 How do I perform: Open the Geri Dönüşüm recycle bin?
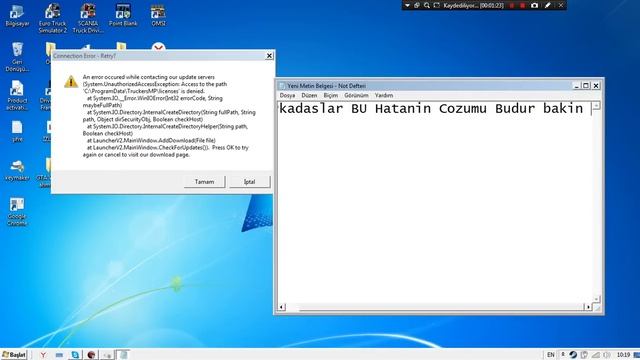[x=17, y=57]
